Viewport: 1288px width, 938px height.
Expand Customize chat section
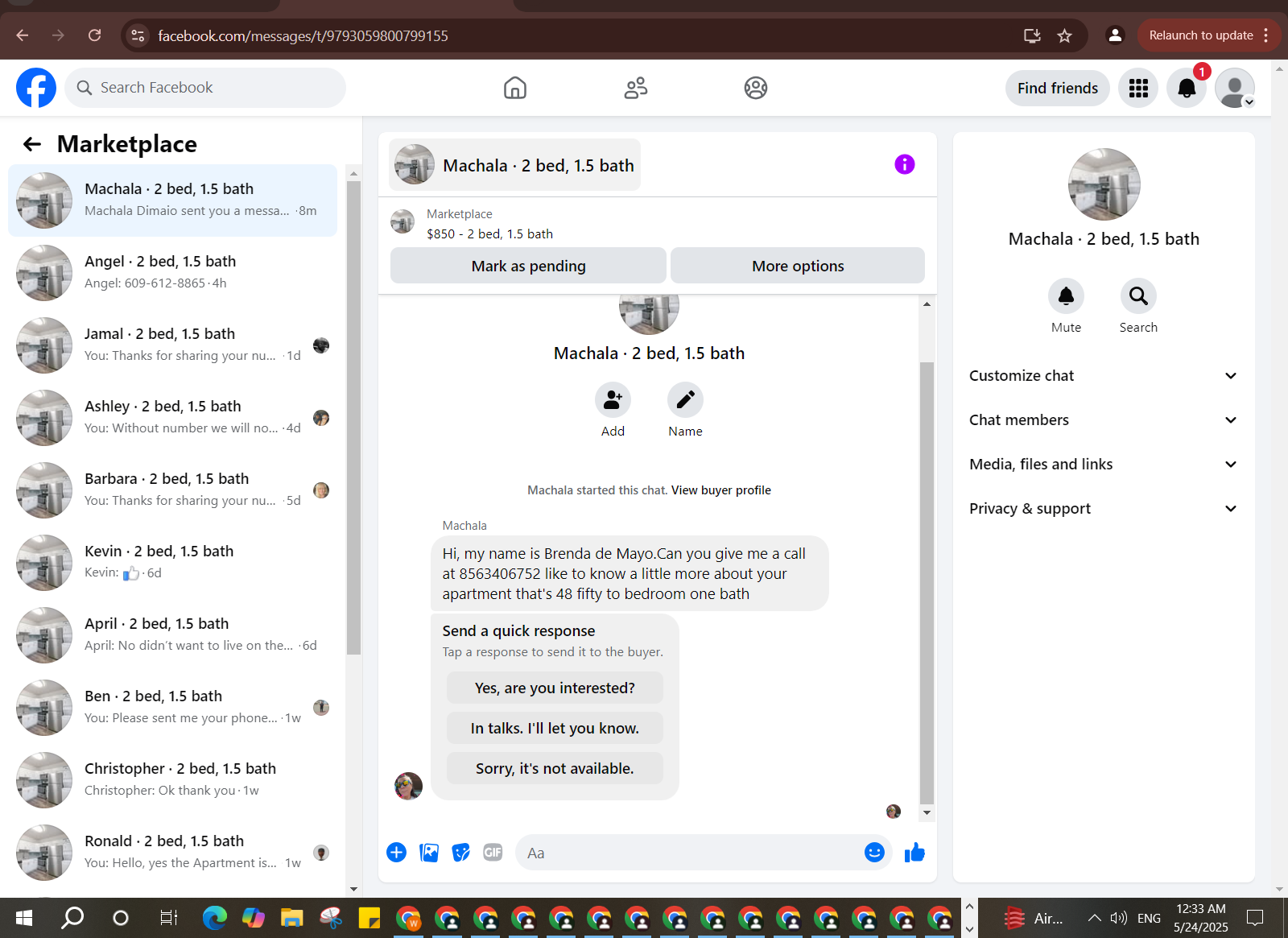(1104, 376)
